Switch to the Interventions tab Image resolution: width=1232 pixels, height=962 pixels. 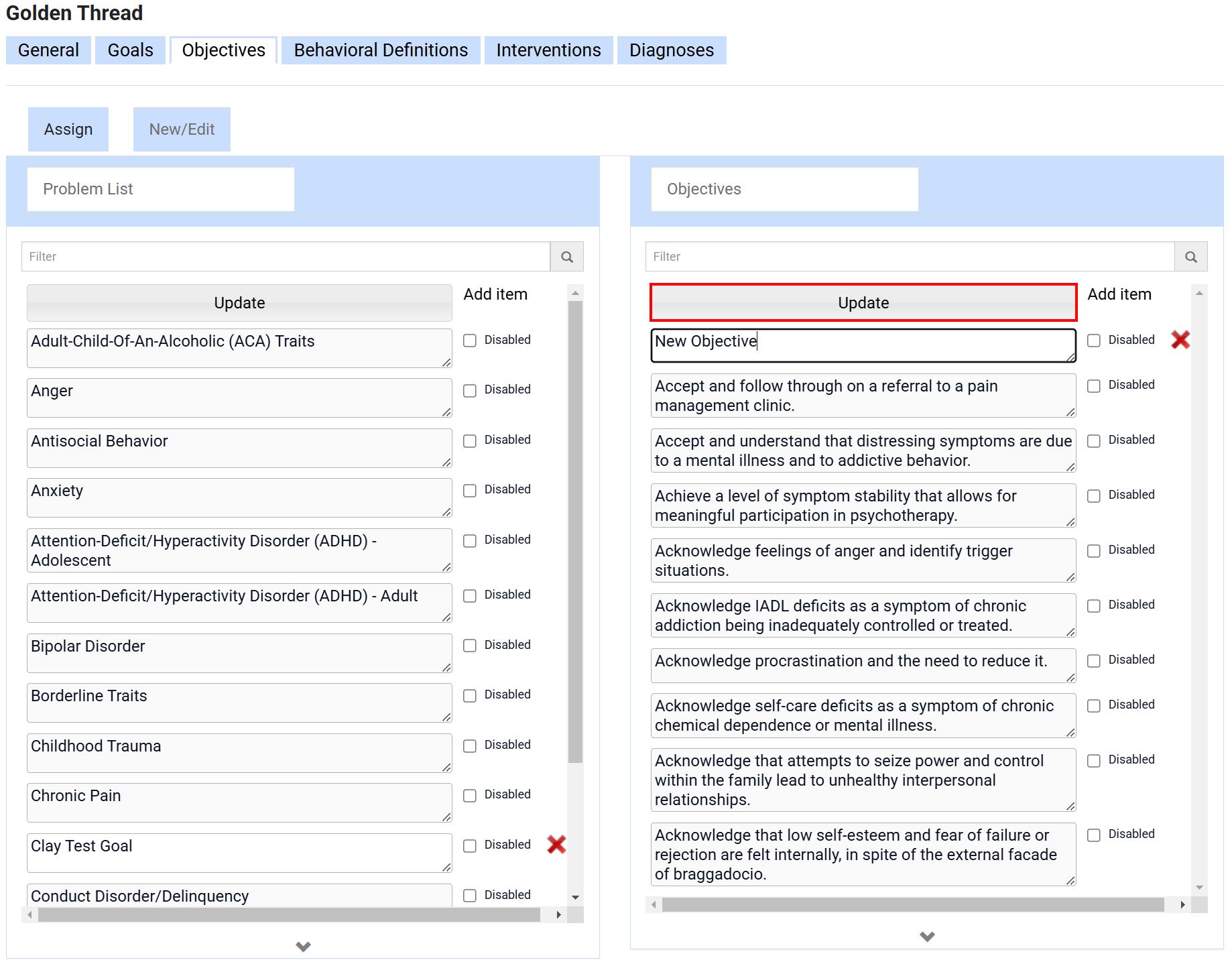click(x=548, y=50)
